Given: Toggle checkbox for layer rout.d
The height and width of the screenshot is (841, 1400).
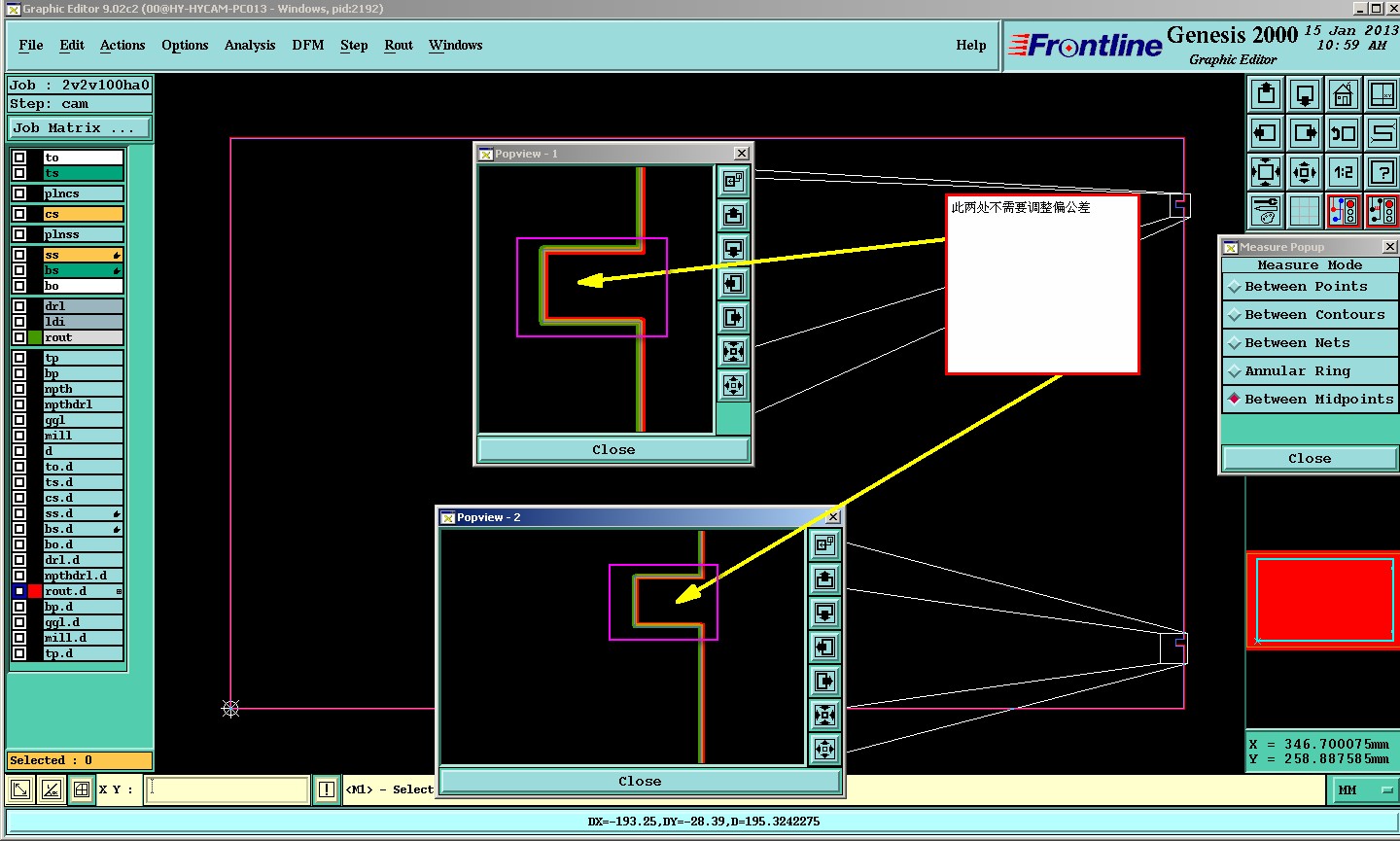Looking at the screenshot, I should point(19,591).
